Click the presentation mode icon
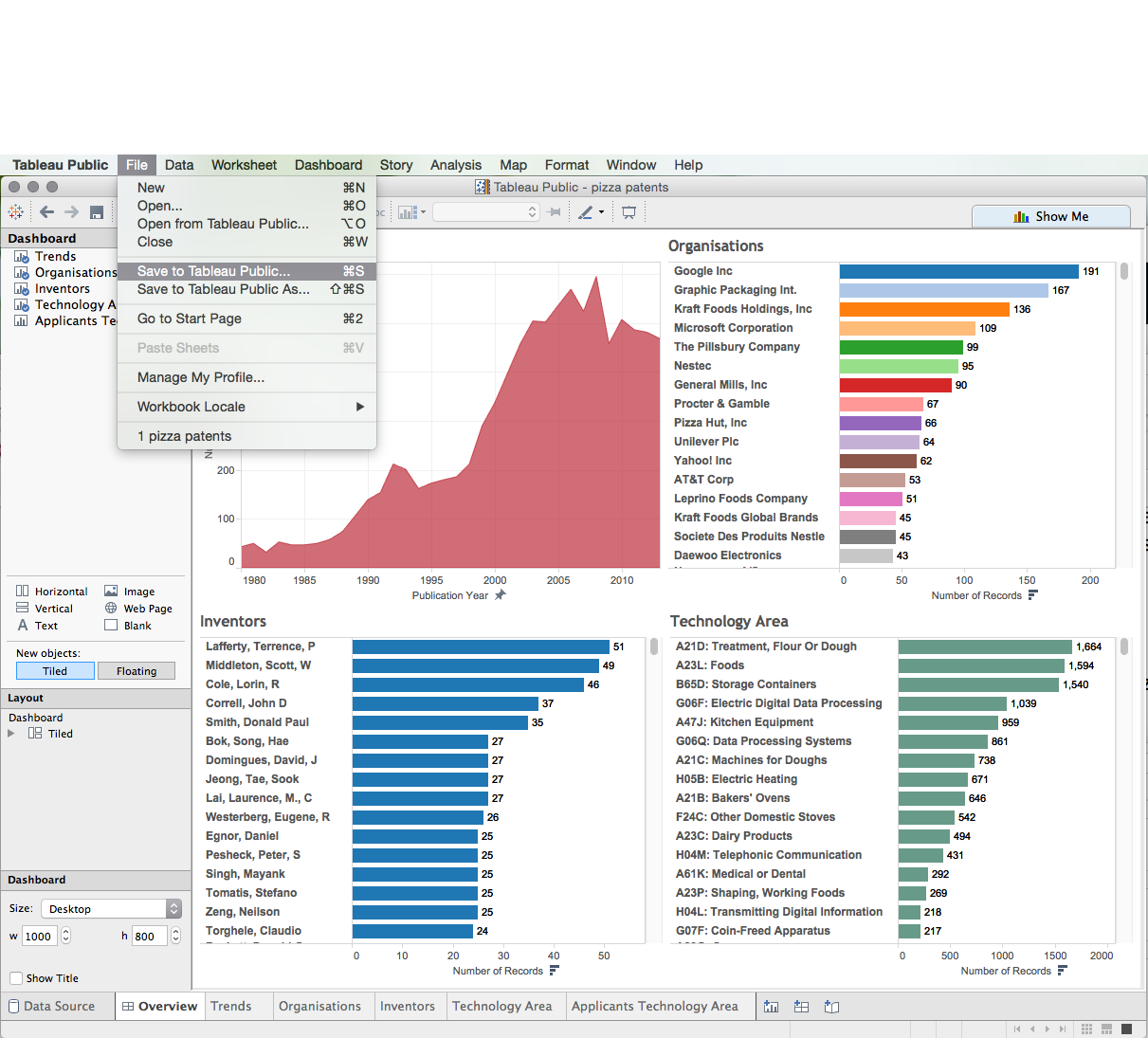This screenshot has width=1148, height=1038. coord(629,212)
